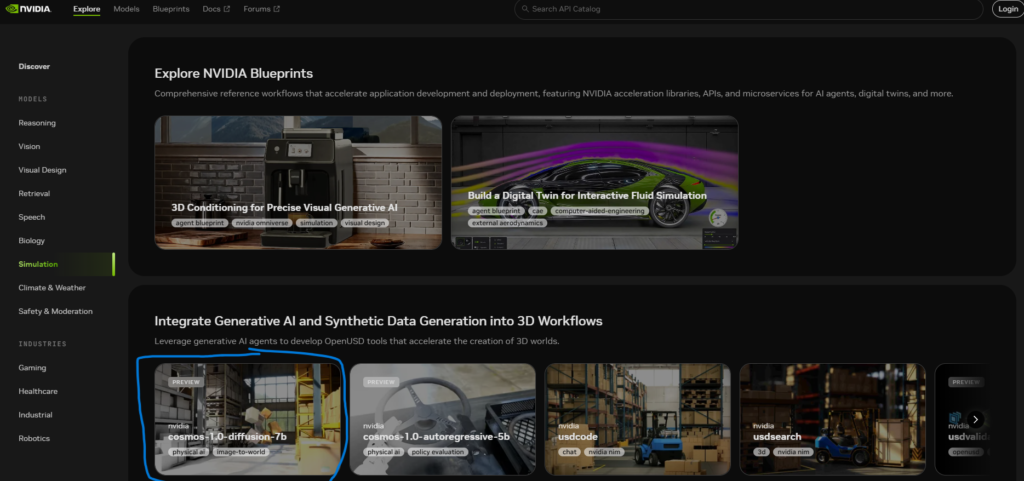Select Reasoning in the sidebar

(x=37, y=123)
